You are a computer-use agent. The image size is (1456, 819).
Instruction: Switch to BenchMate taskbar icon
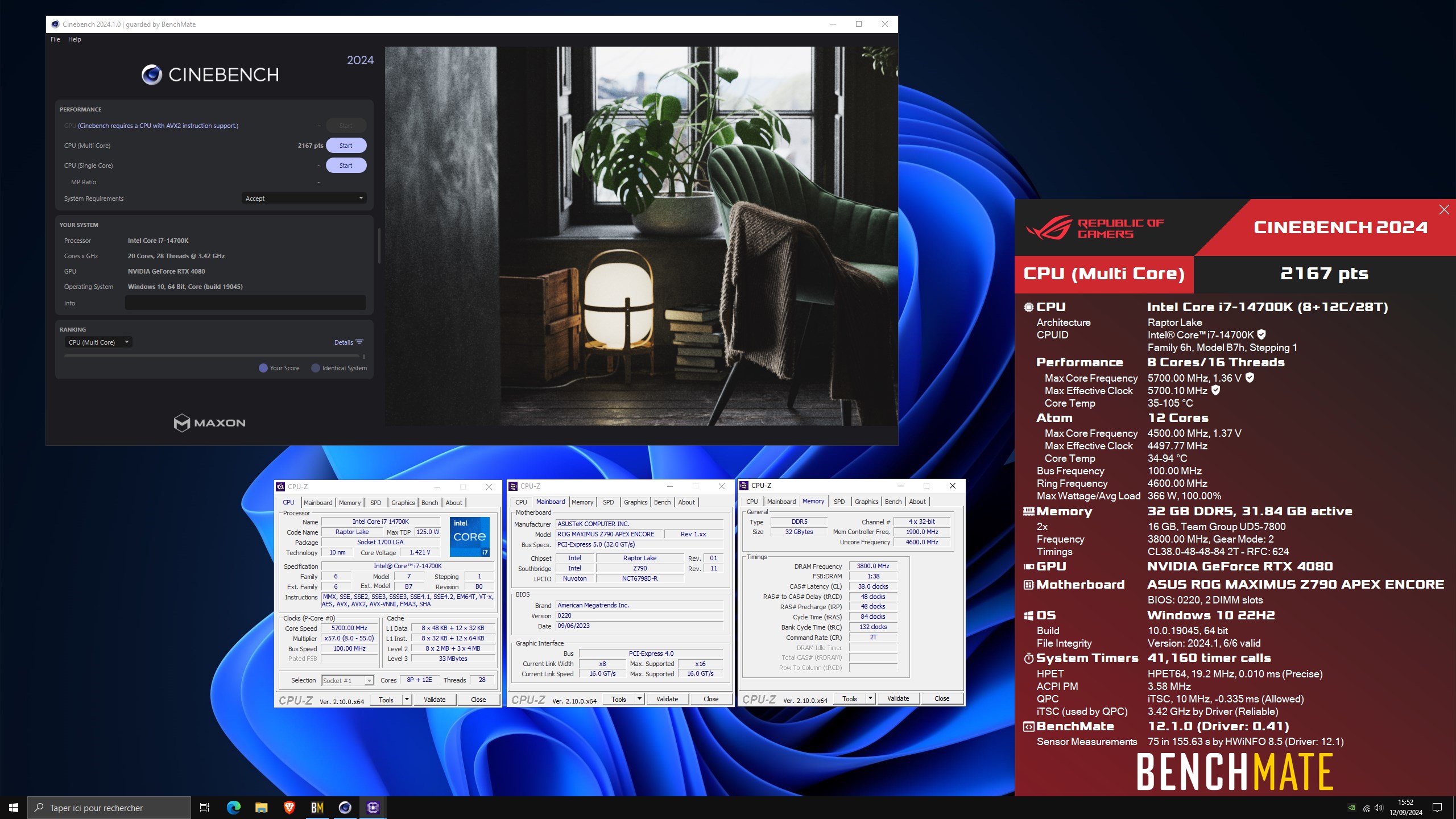point(317,808)
